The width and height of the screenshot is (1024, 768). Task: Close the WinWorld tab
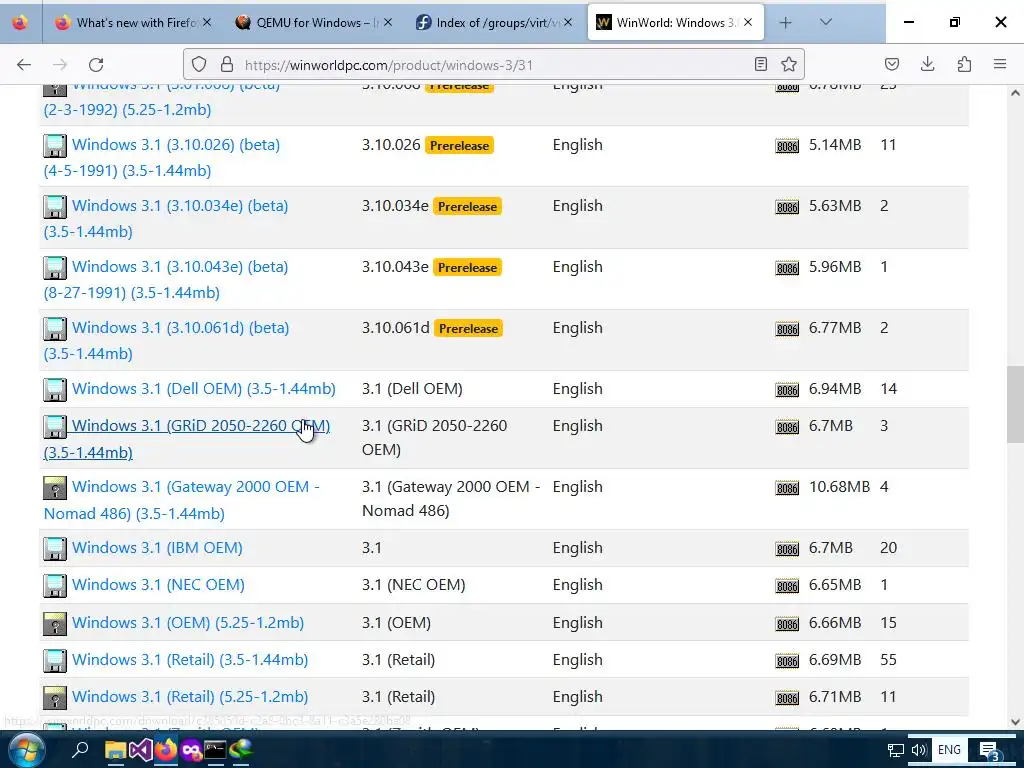[x=748, y=22]
